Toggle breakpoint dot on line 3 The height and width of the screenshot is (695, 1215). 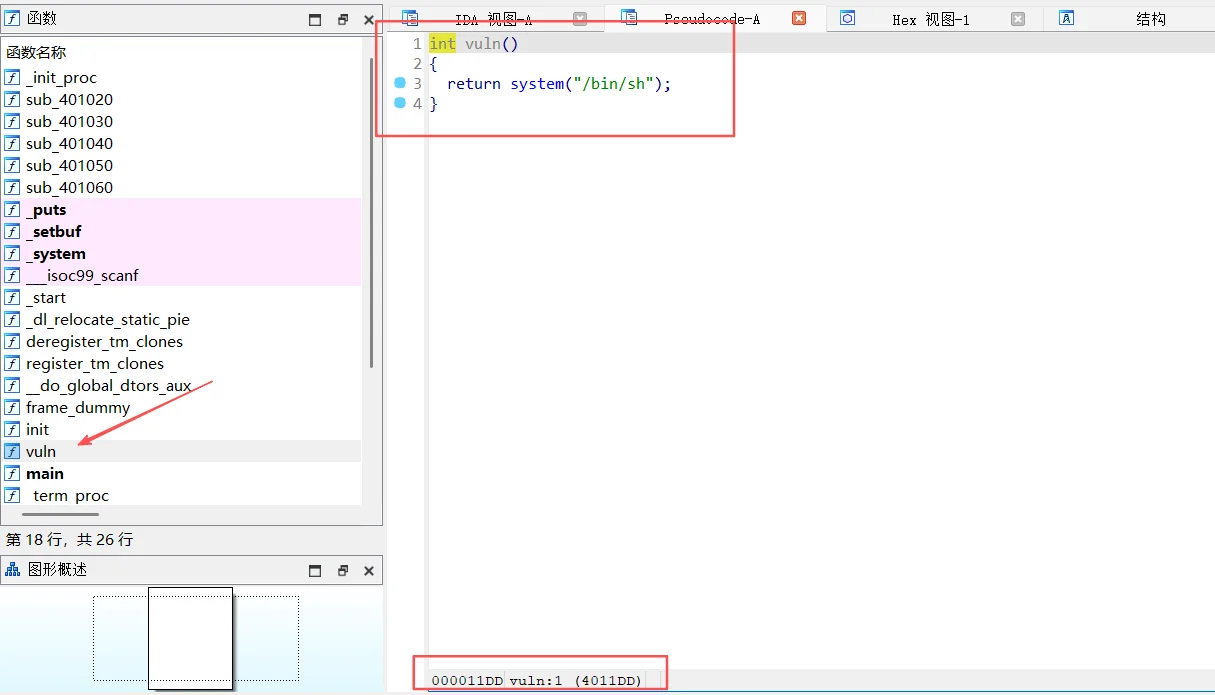[400, 84]
